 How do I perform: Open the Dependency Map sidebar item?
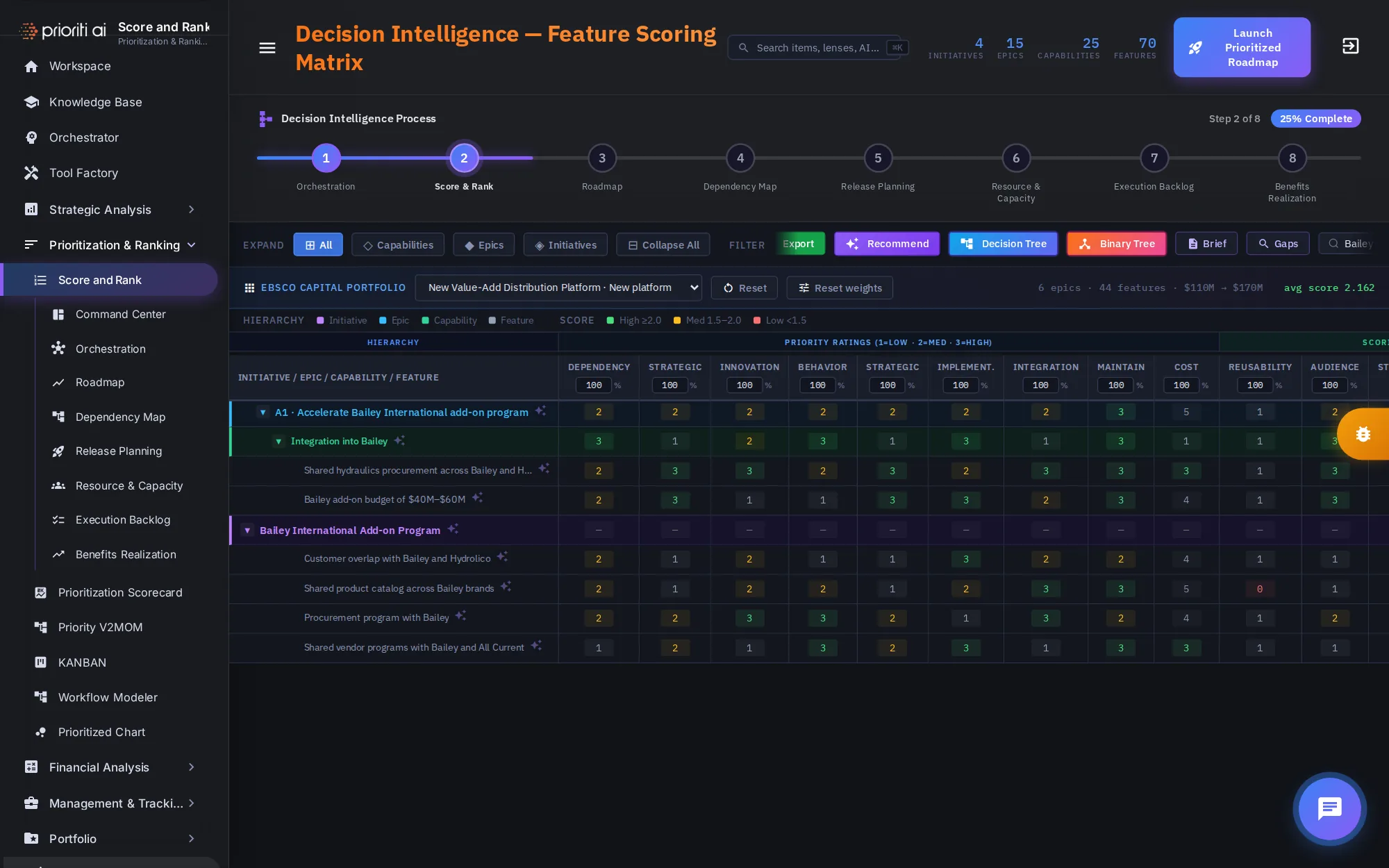(x=120, y=417)
